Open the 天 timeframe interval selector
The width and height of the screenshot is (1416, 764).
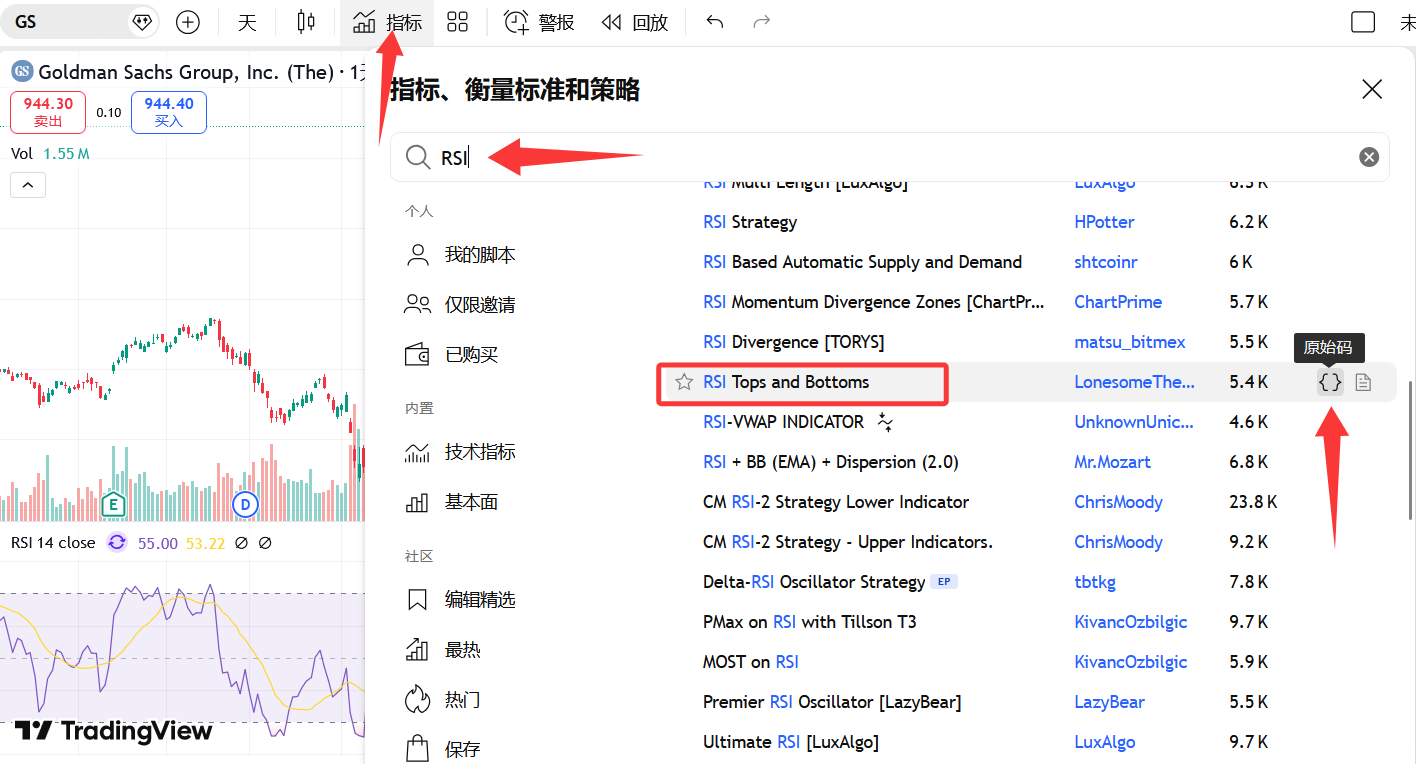click(247, 22)
